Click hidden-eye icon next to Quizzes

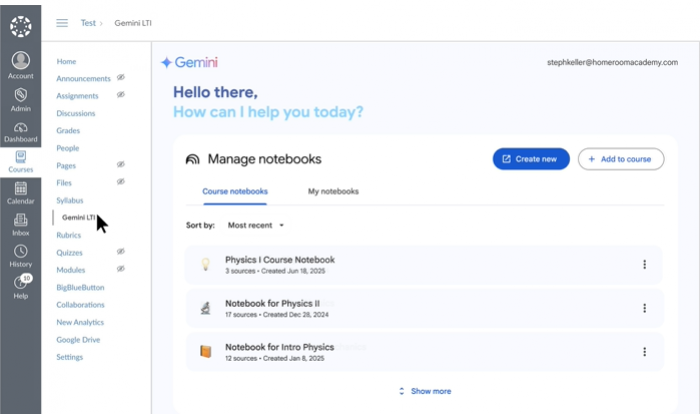pos(121,251)
